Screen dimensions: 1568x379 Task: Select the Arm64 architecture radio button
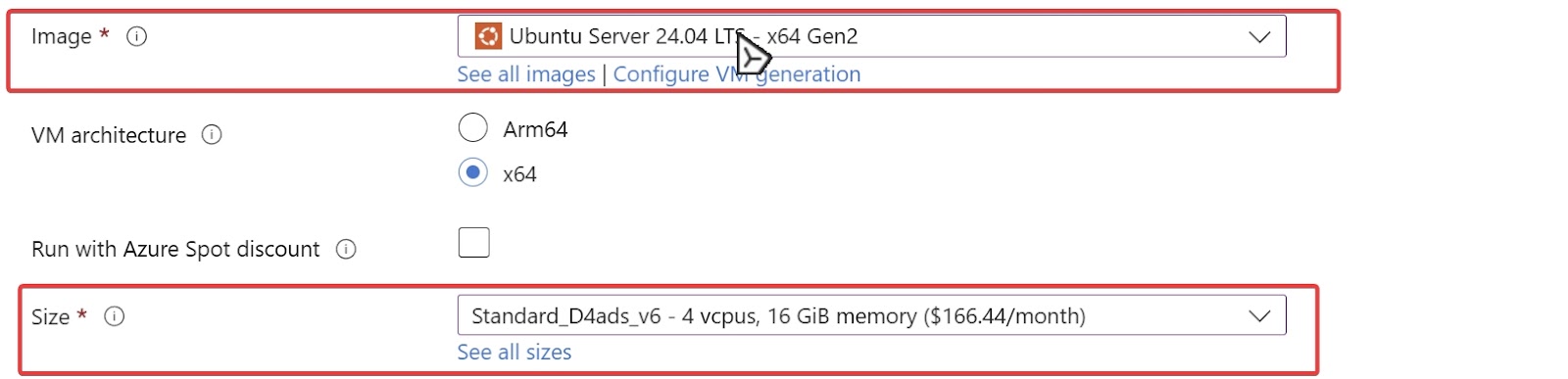pyautogui.click(x=473, y=127)
